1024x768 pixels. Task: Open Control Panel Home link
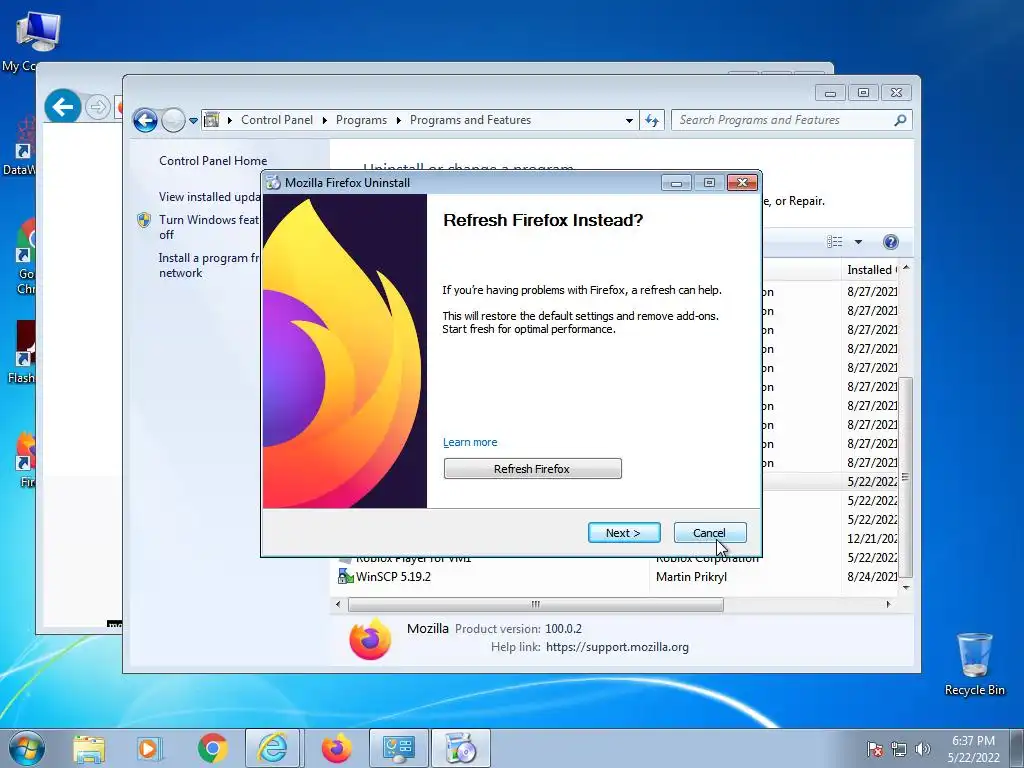click(213, 161)
